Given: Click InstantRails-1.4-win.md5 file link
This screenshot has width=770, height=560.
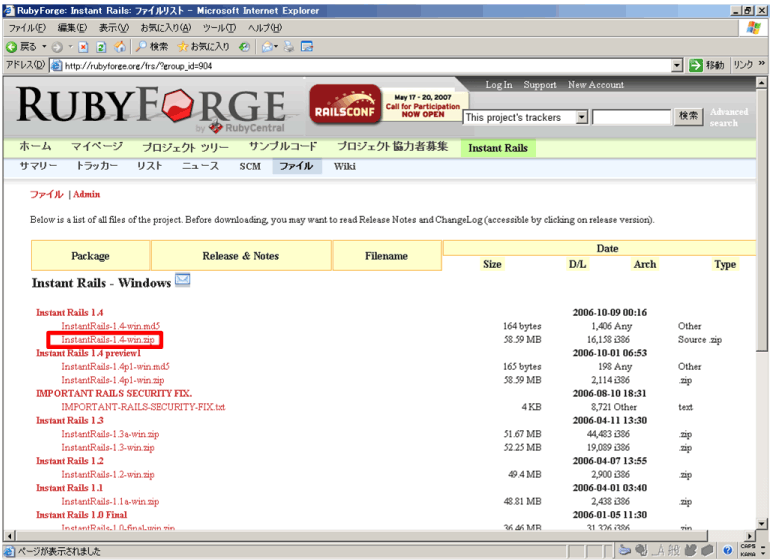Looking at the screenshot, I should (110, 326).
